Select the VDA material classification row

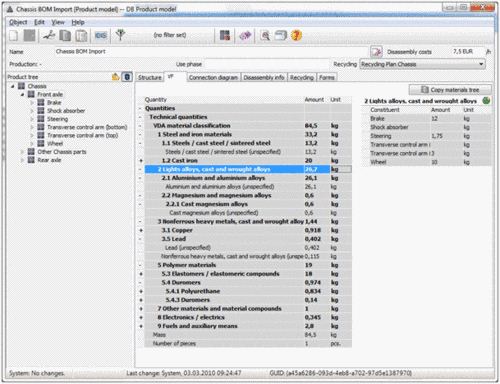248,126
